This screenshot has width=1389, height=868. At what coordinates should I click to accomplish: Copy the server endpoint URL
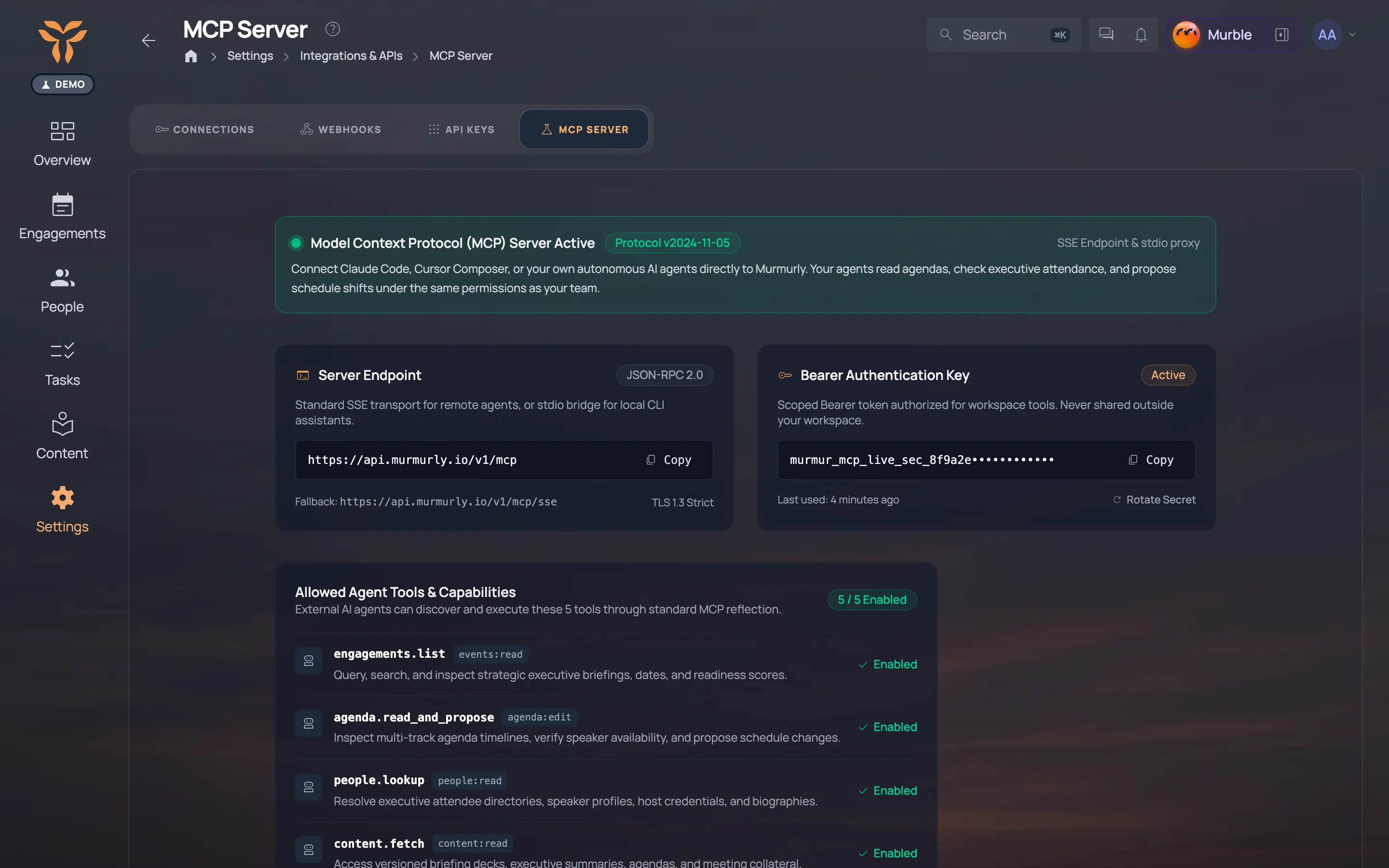[668, 460]
